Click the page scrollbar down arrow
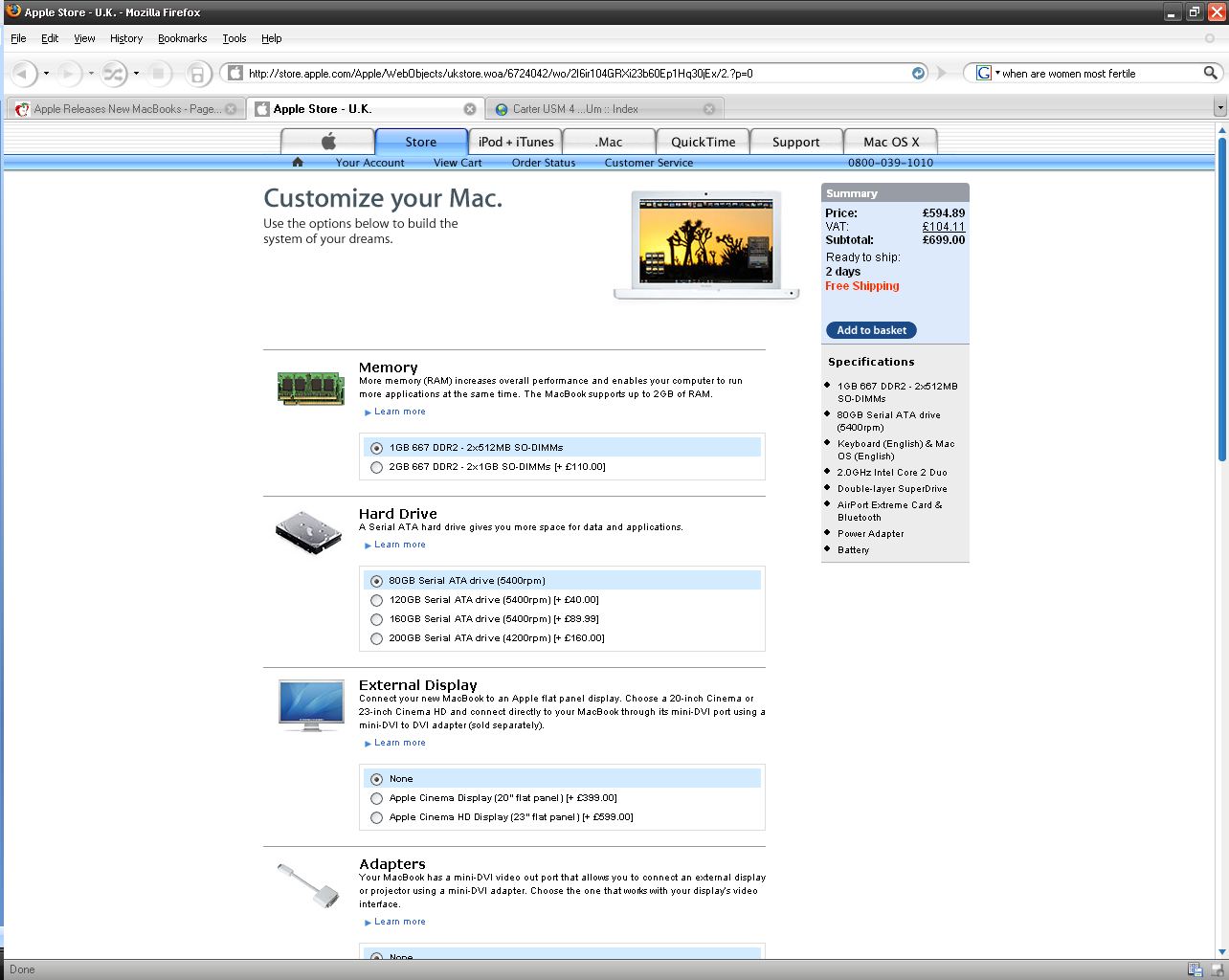This screenshot has width=1229, height=980. point(1222,951)
